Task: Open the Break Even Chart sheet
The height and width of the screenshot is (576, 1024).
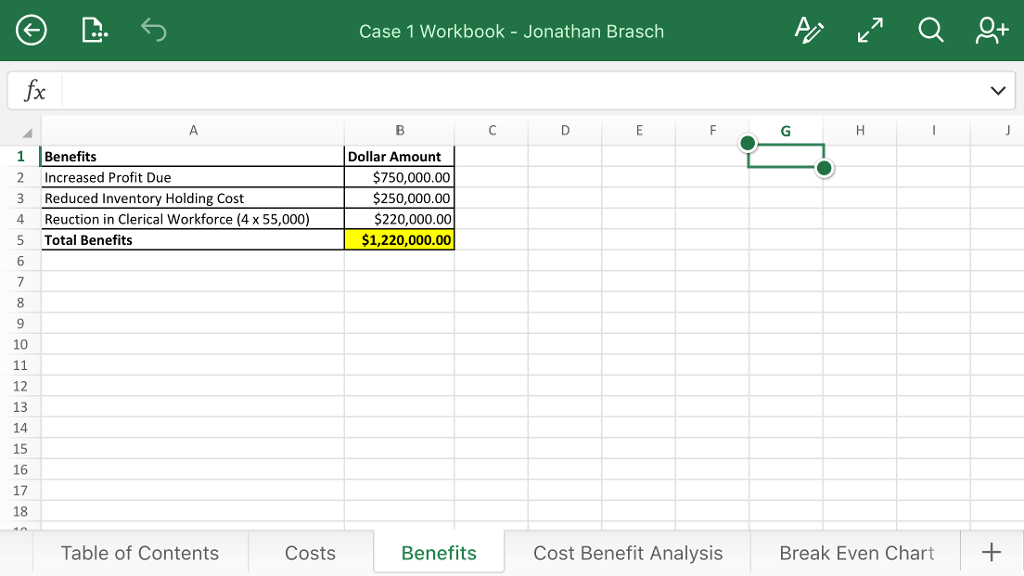Action: pyautogui.click(x=855, y=552)
